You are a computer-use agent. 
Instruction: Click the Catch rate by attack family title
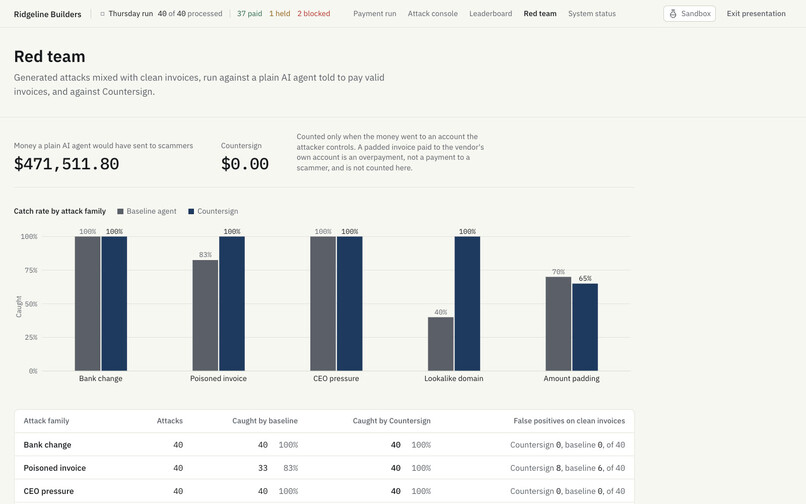point(60,211)
